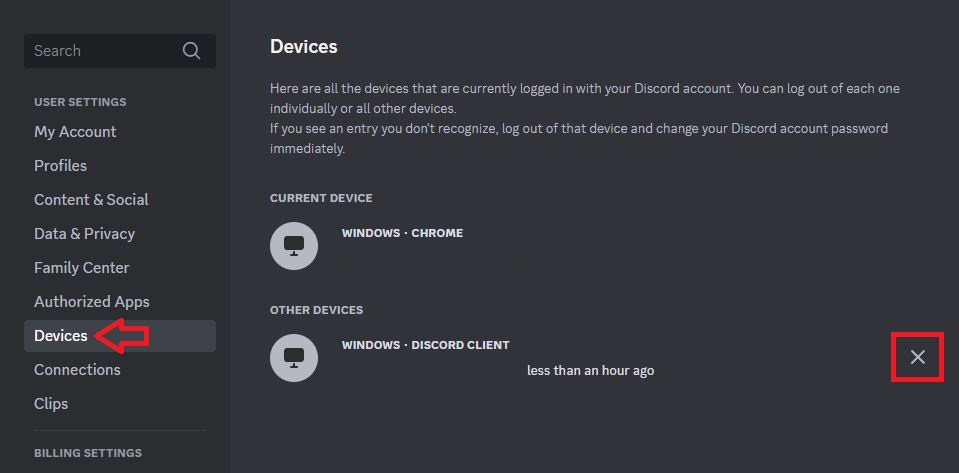959x473 pixels.
Task: Open Content & Social settings
Action: point(91,200)
